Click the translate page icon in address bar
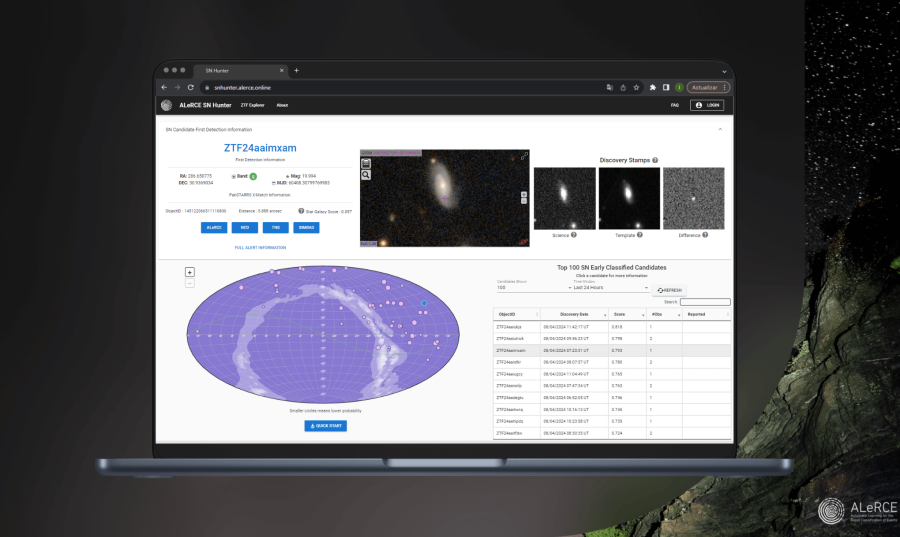This screenshot has width=900, height=537. (610, 88)
